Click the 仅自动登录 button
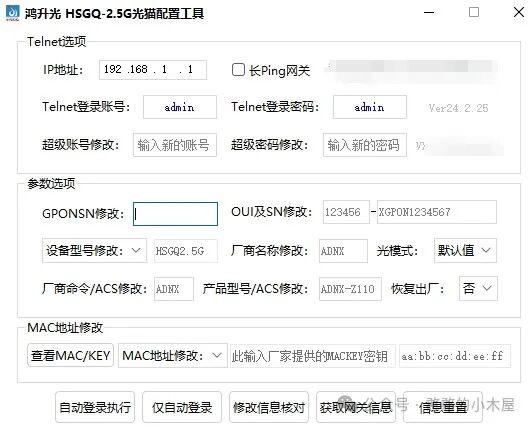Screen dimensions: 532x426 (x=182, y=407)
